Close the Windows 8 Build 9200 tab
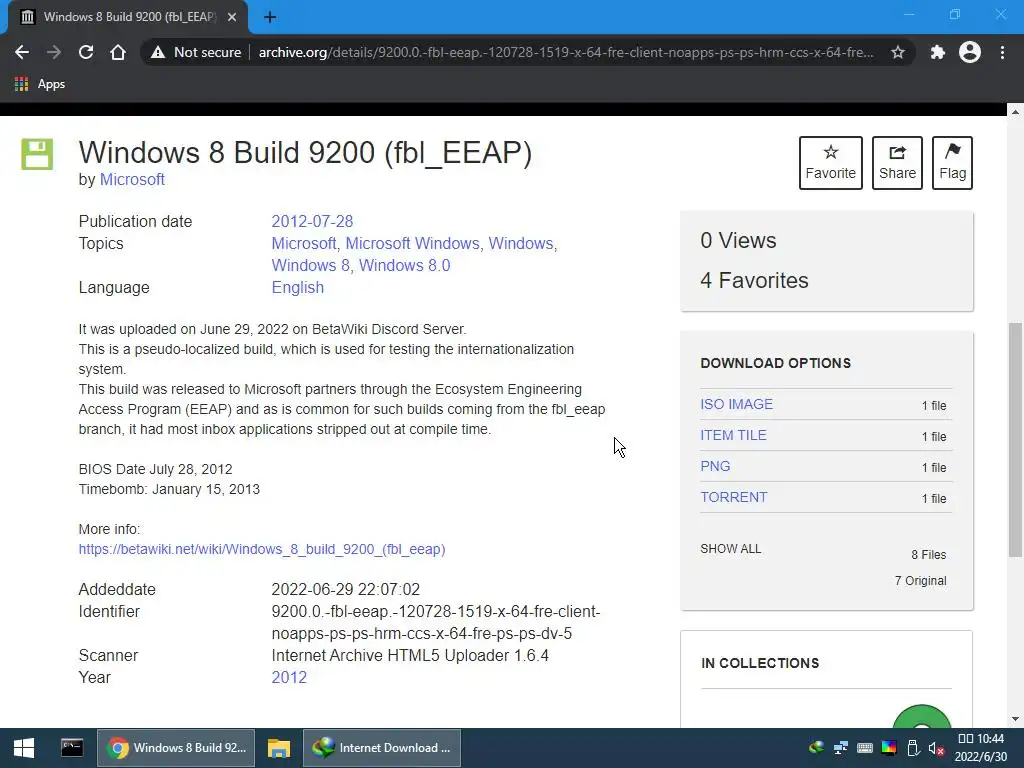Image resolution: width=1024 pixels, height=768 pixels. 232,17
